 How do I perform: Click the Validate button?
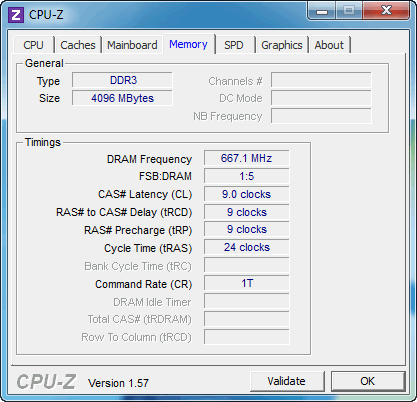point(287,381)
